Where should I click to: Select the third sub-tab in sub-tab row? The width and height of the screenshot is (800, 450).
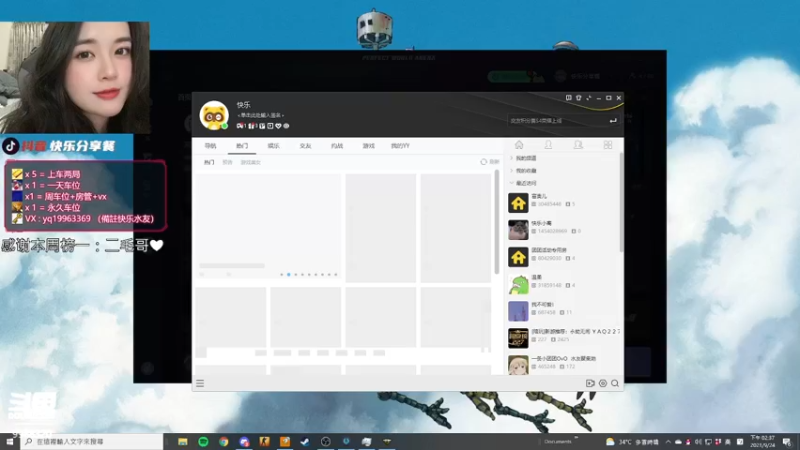click(x=251, y=162)
